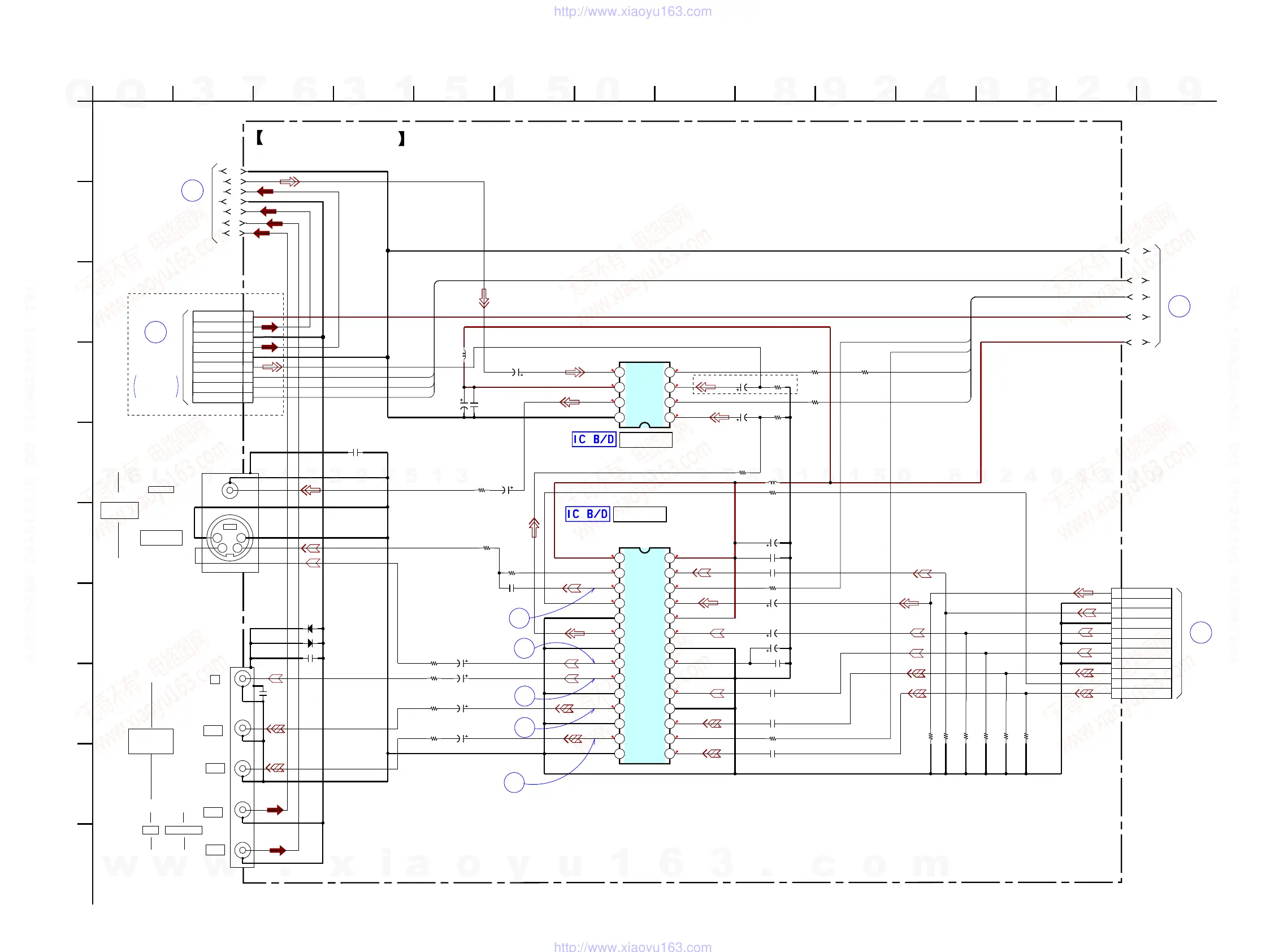Click the round 4-pin mini-DIN jack
Viewport: 1266px width, 952px height.
click(229, 538)
